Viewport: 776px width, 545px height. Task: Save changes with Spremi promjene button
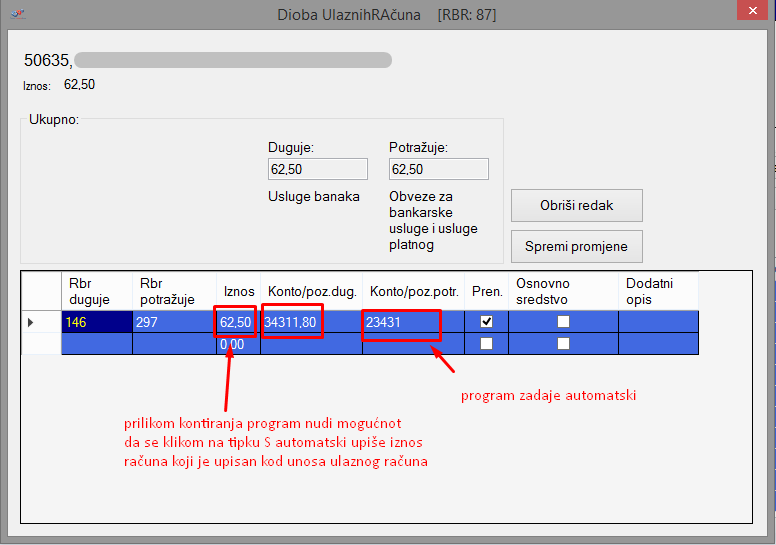576,246
